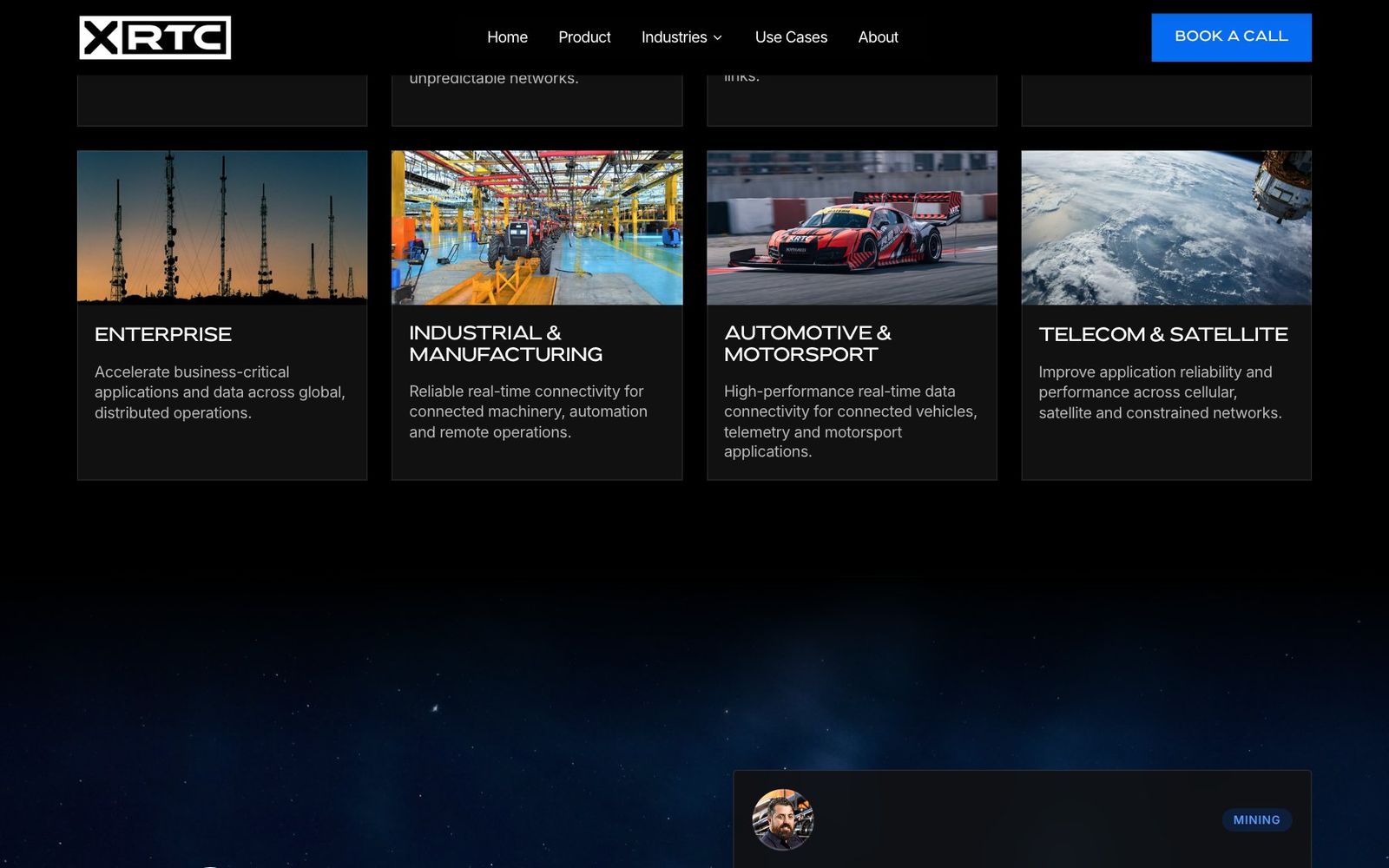Select the Enterprise card heading
This screenshot has width=1389, height=868.
point(163,334)
